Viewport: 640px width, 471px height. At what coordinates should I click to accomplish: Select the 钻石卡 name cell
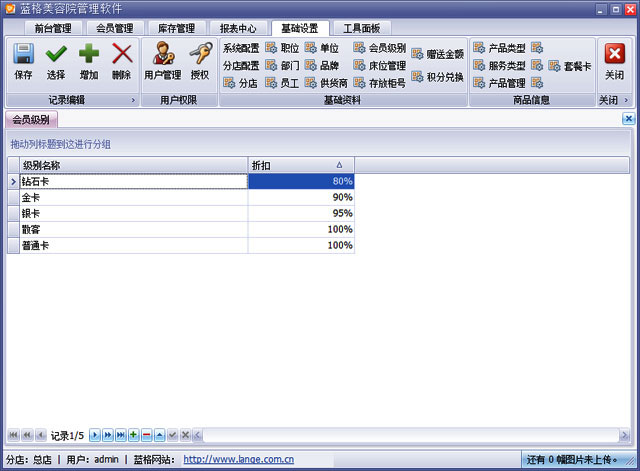point(133,181)
